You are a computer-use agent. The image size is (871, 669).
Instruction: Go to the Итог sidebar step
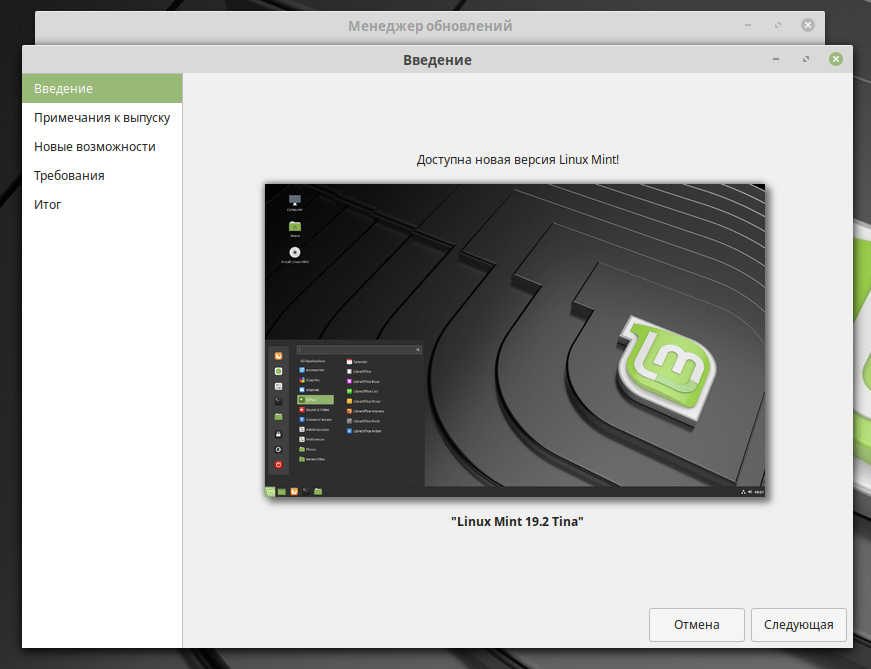(48, 205)
